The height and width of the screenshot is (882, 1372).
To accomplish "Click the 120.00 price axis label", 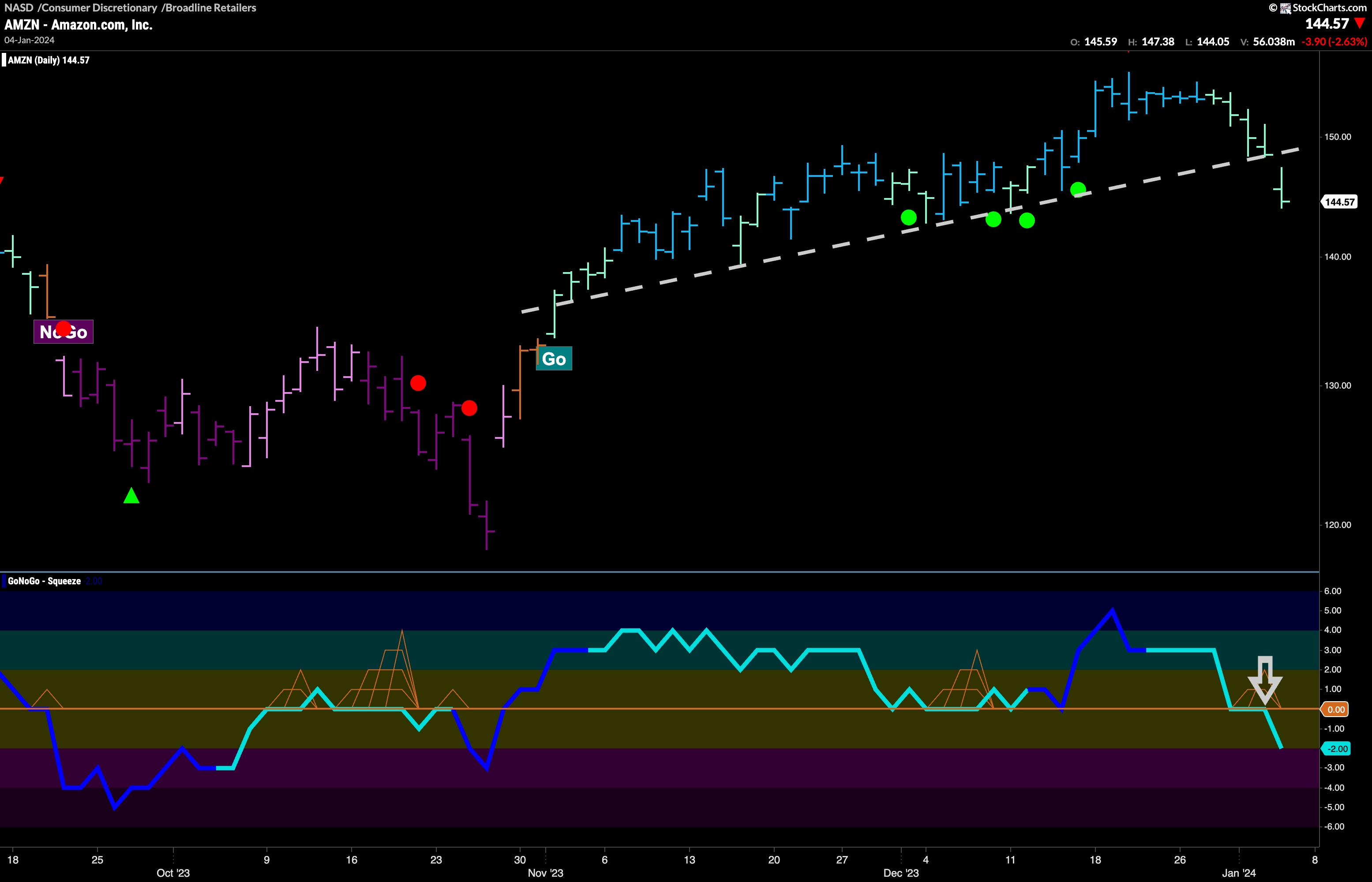I will 1338,525.
